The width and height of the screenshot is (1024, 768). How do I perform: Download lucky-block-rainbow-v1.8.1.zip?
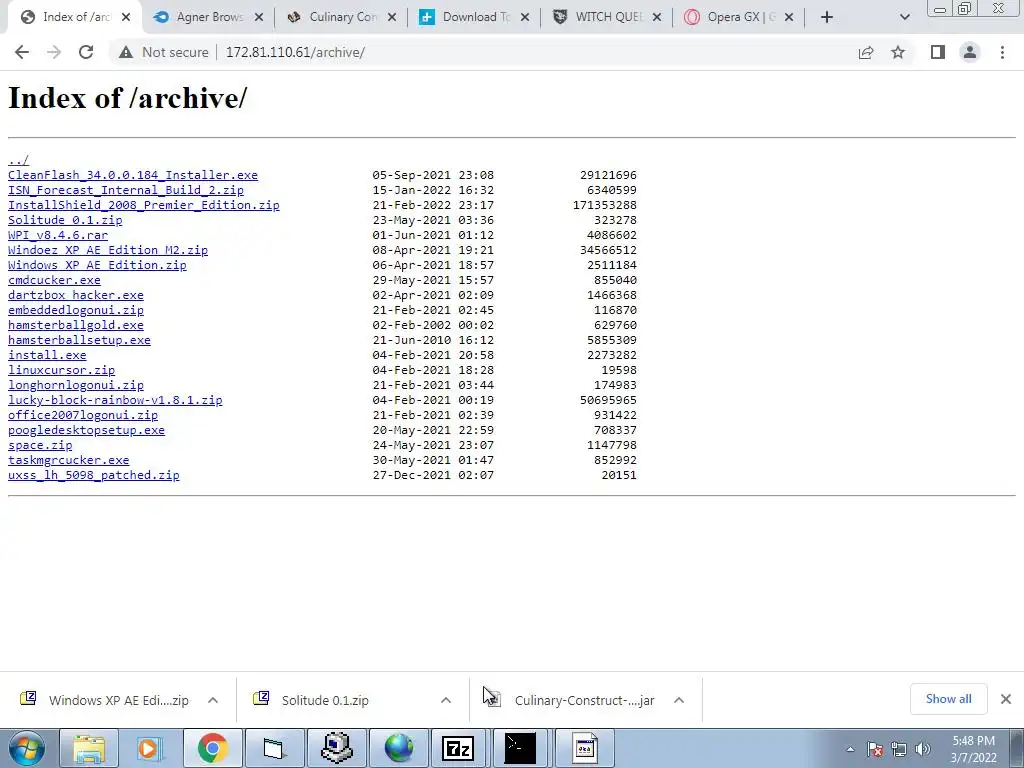[x=115, y=400]
